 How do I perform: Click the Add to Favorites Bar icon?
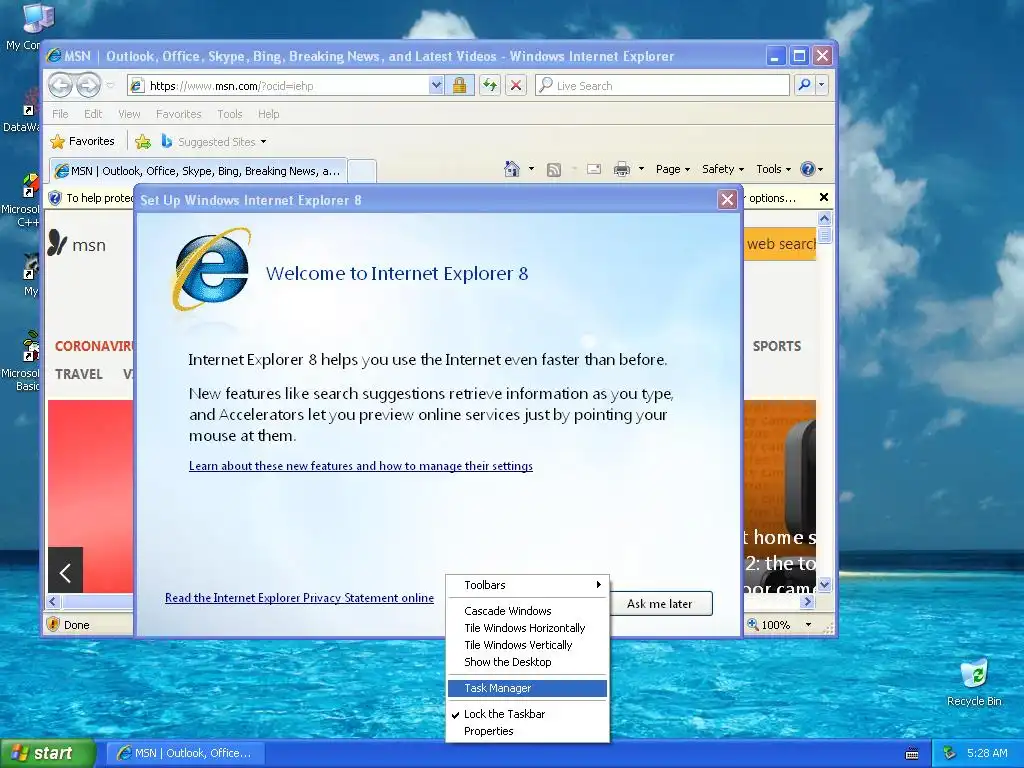tap(143, 141)
